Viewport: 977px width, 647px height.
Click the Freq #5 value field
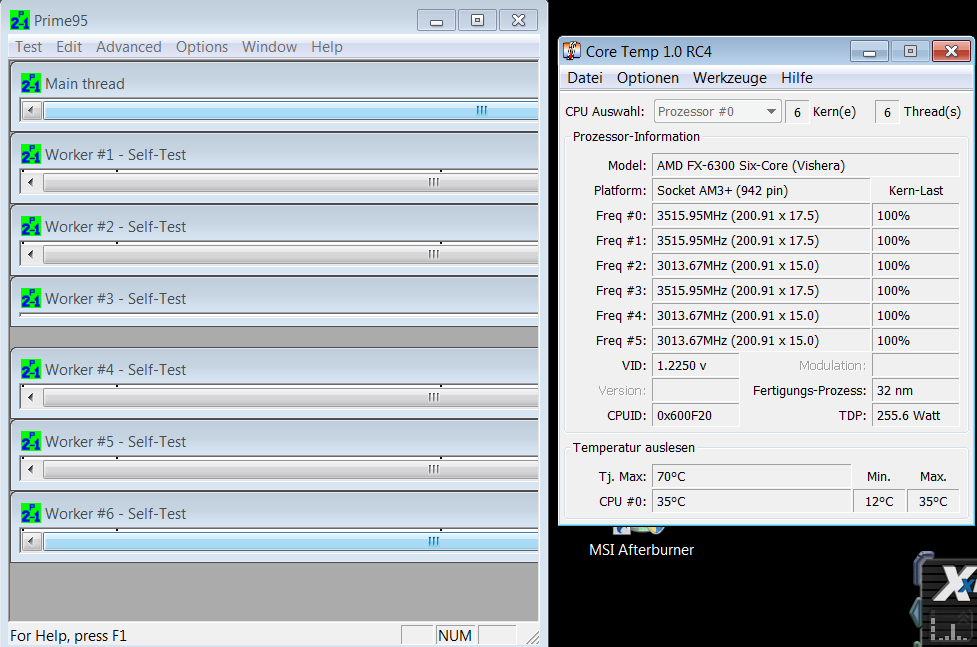pyautogui.click(x=760, y=340)
